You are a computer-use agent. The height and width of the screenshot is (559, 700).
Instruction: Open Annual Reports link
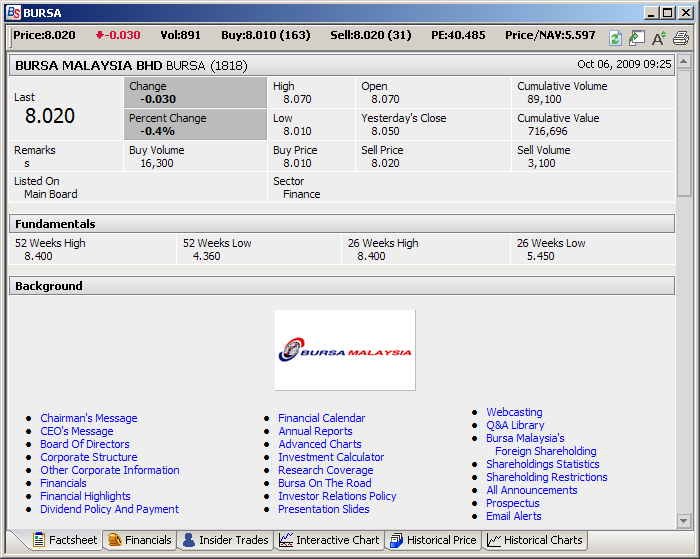(x=315, y=431)
